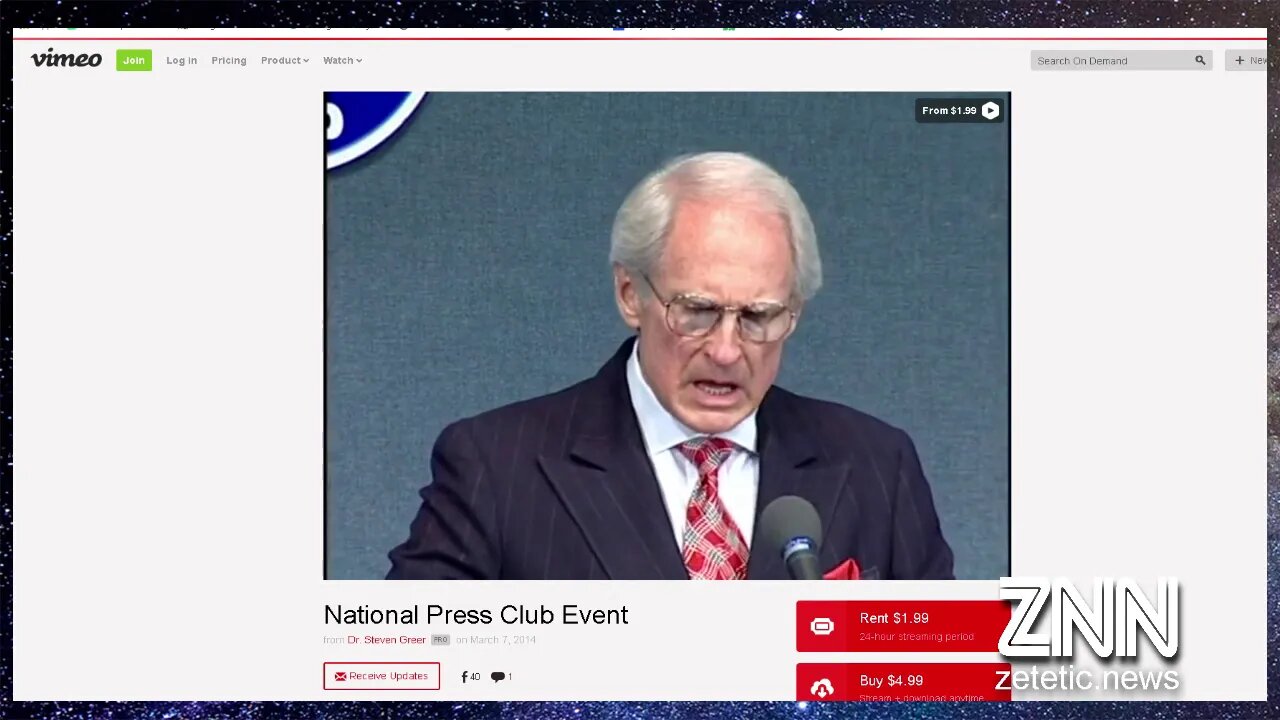Viewport: 1280px width, 720px height.
Task: Go to the Pricing page
Action: 229,60
